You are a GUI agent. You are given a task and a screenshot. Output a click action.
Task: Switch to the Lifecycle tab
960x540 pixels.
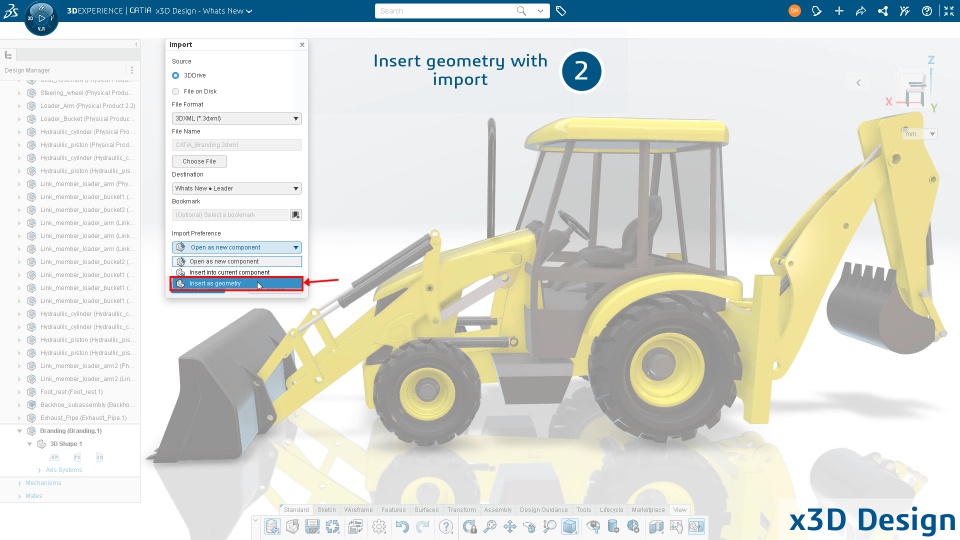(x=611, y=509)
